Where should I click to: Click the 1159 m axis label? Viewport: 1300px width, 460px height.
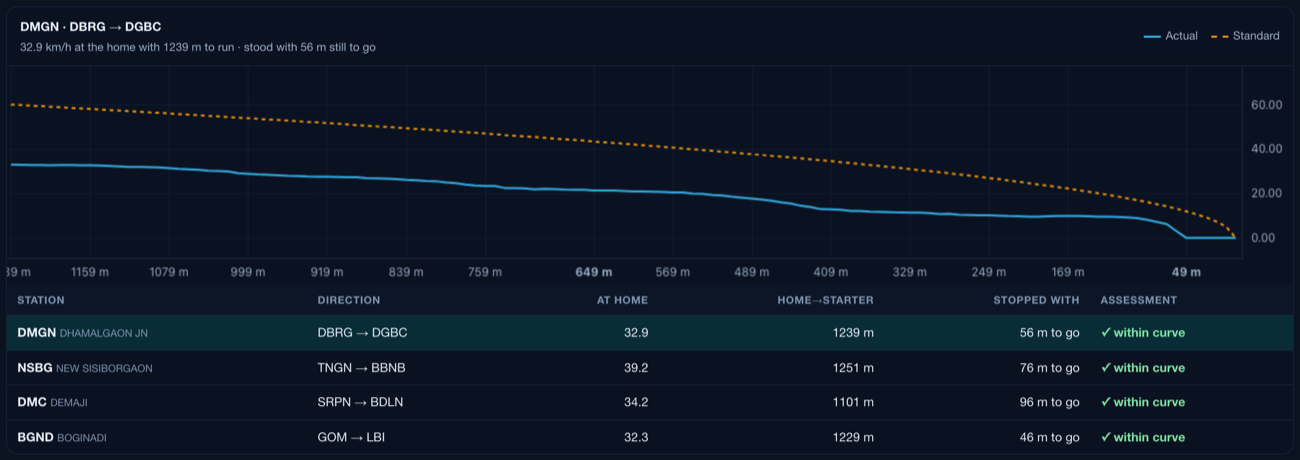pos(90,272)
